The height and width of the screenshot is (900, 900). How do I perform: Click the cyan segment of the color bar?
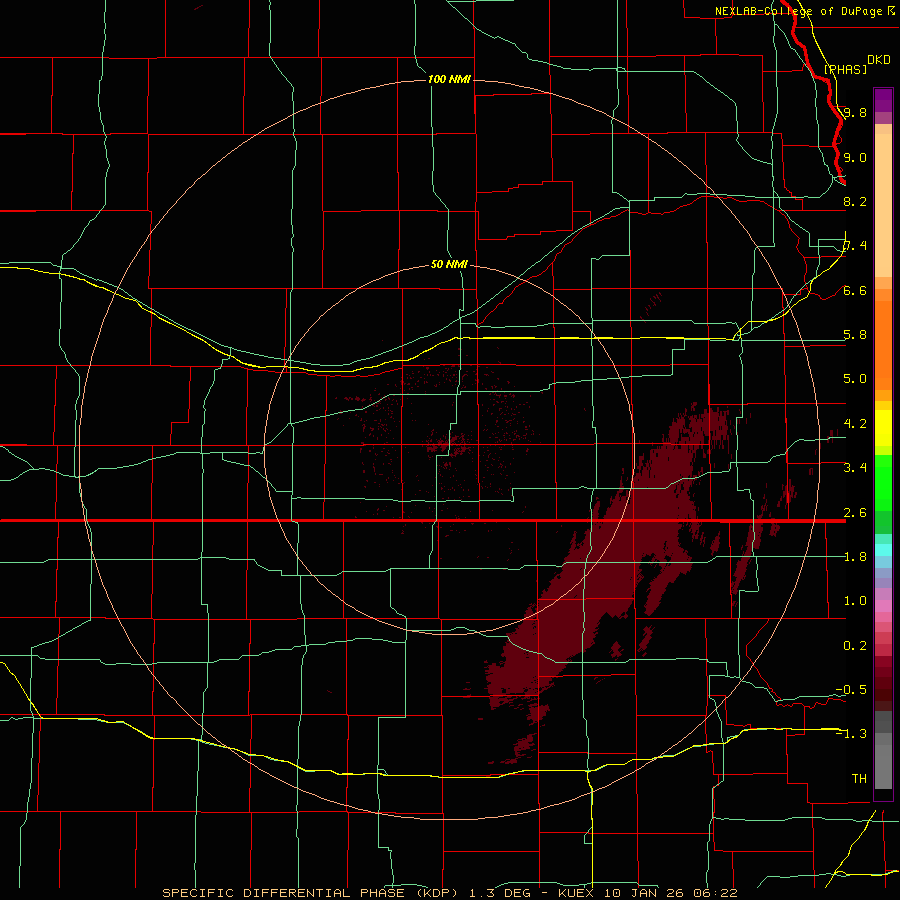pyautogui.click(x=883, y=549)
